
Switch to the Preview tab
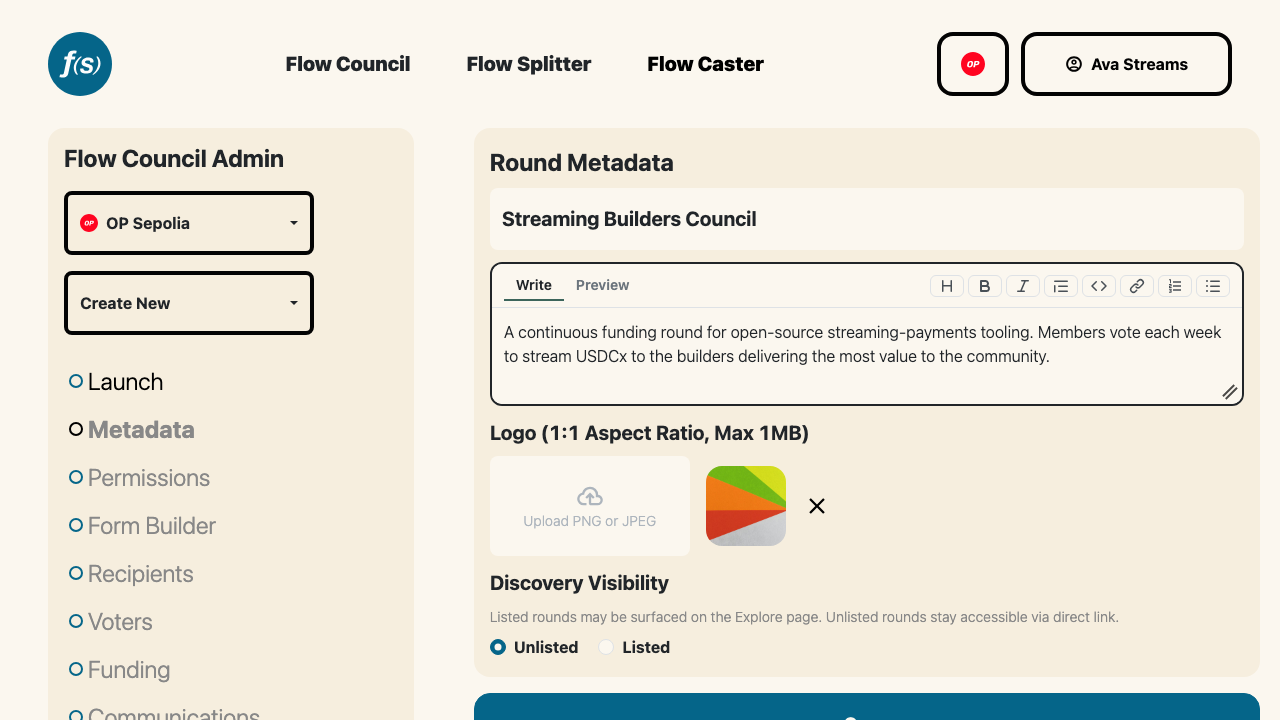click(603, 285)
